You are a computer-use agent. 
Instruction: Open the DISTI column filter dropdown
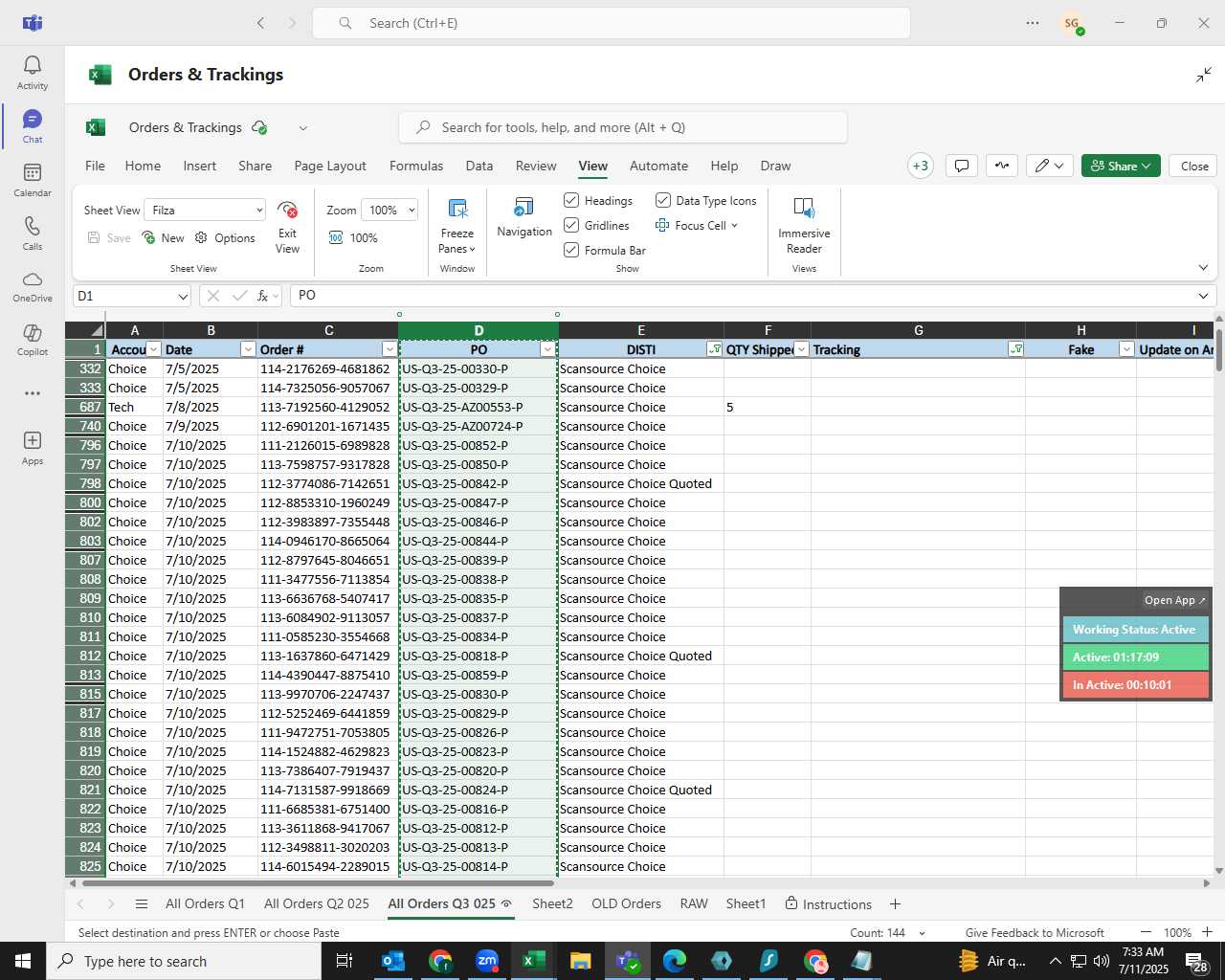coord(714,349)
